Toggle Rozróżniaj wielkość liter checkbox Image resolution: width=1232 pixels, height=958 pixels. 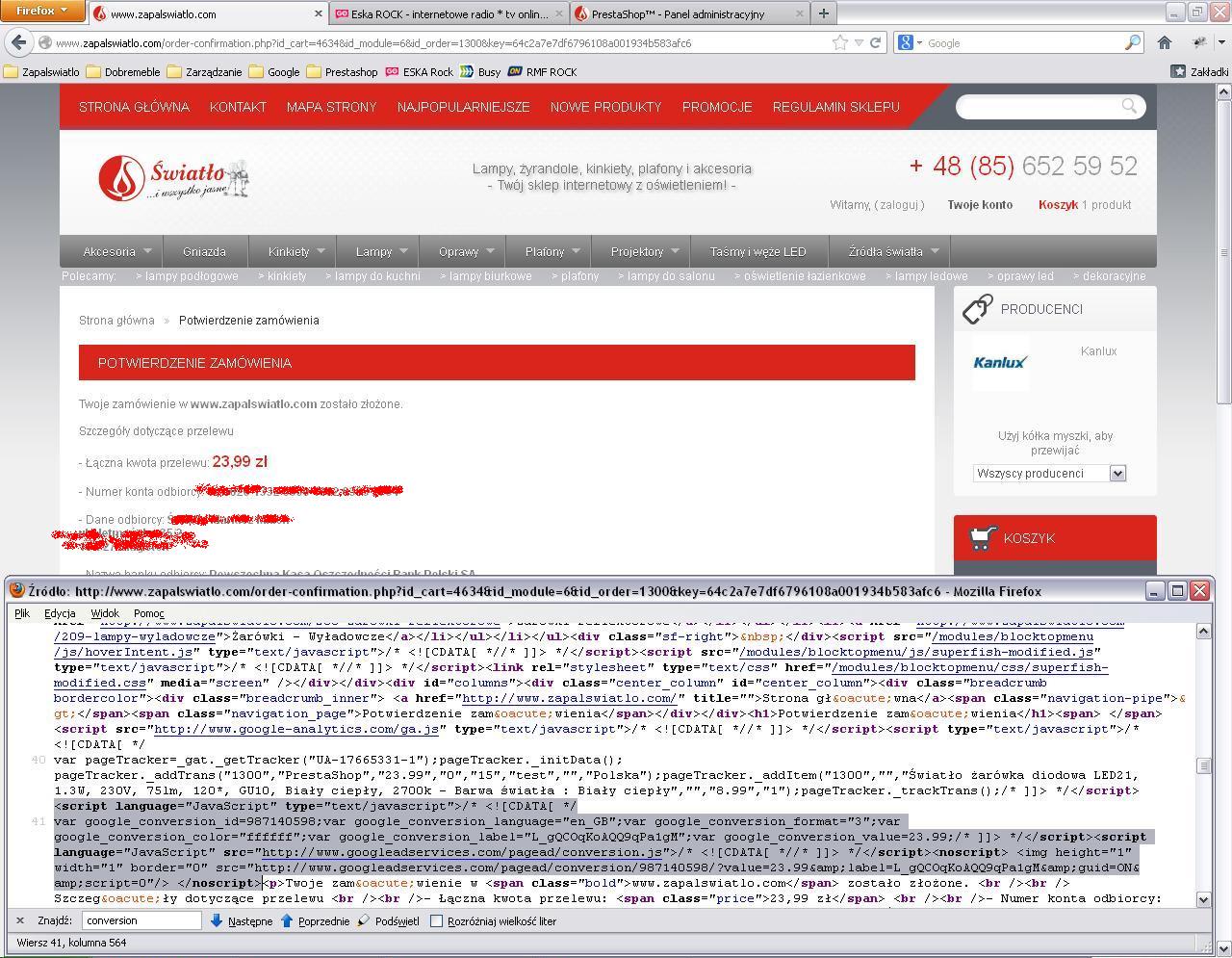[436, 921]
